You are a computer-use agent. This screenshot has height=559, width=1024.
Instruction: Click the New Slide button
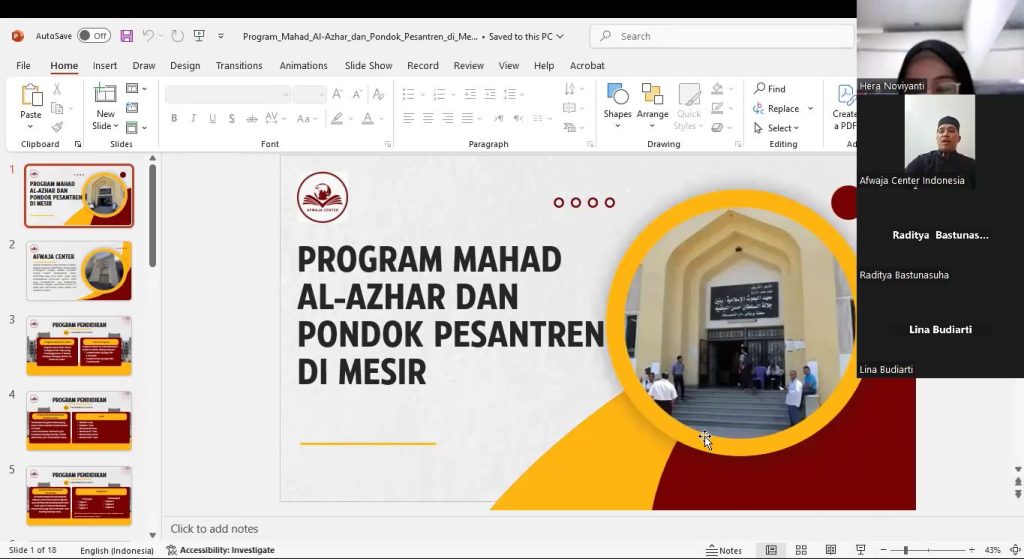click(105, 106)
